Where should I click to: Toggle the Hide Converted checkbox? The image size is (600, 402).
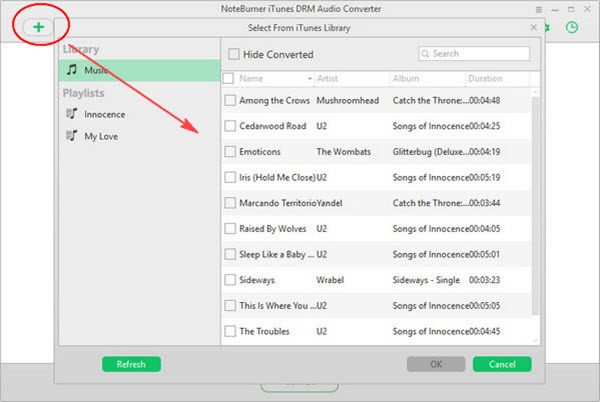point(233,54)
